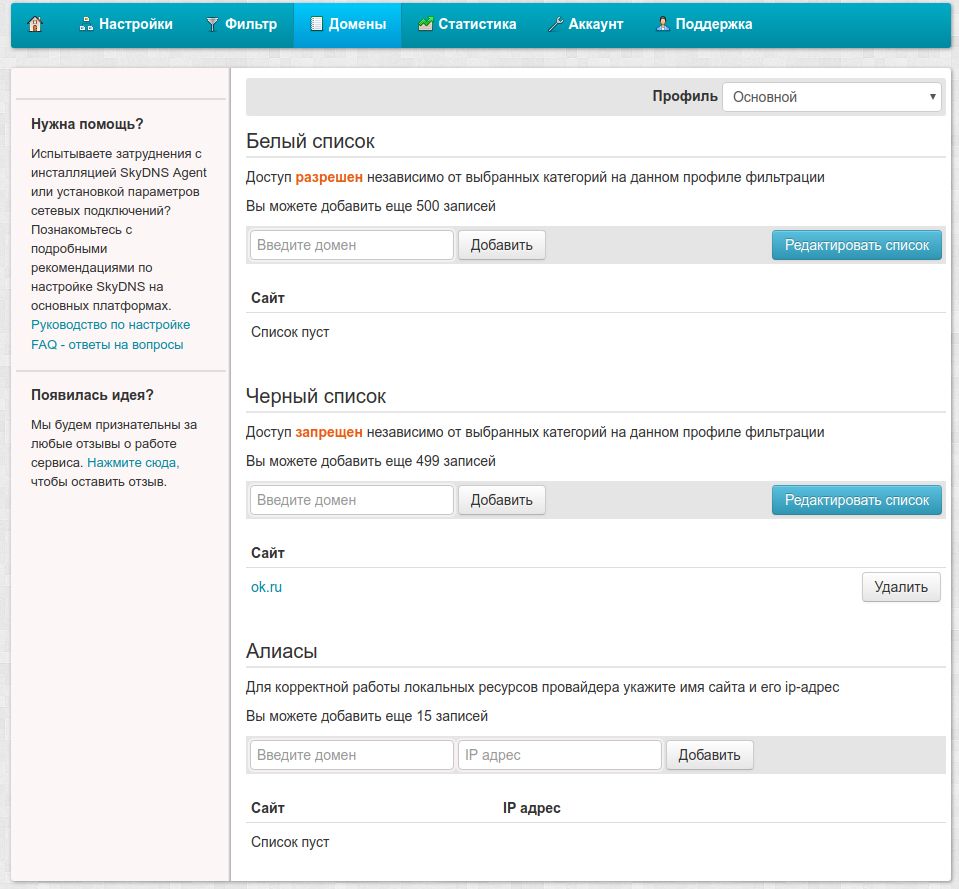The width and height of the screenshot is (959, 889).
Task: Open Статистика via its chart icon
Action: click(x=425, y=24)
